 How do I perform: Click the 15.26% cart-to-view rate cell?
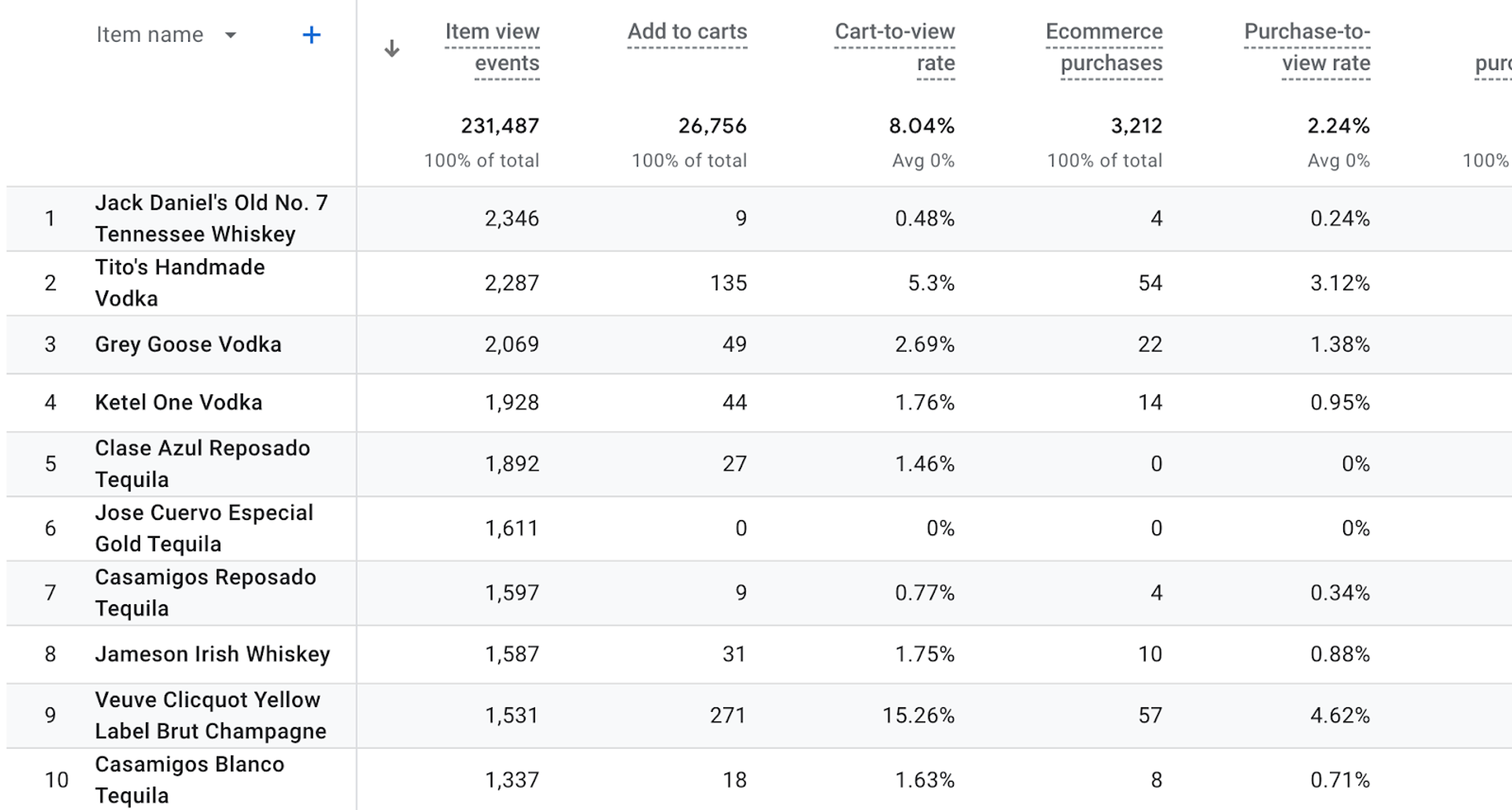[x=919, y=715]
